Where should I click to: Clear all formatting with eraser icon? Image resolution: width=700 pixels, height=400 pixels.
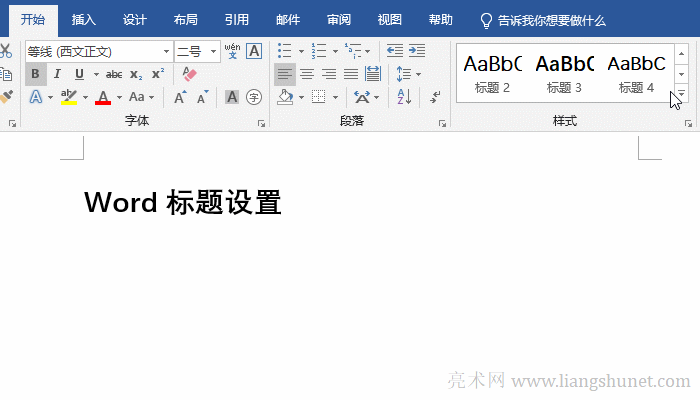click(189, 74)
